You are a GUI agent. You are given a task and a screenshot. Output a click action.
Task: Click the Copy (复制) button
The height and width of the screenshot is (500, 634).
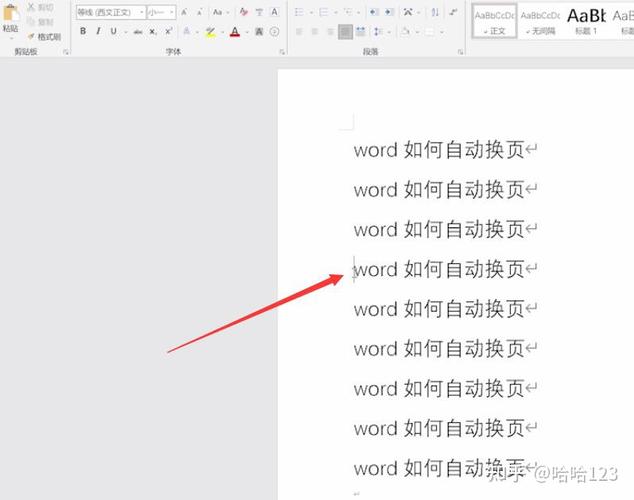pyautogui.click(x=40, y=21)
